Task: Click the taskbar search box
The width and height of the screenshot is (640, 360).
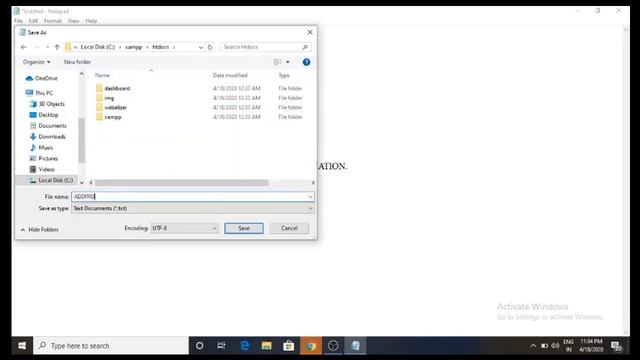Action: pyautogui.click(x=111, y=346)
